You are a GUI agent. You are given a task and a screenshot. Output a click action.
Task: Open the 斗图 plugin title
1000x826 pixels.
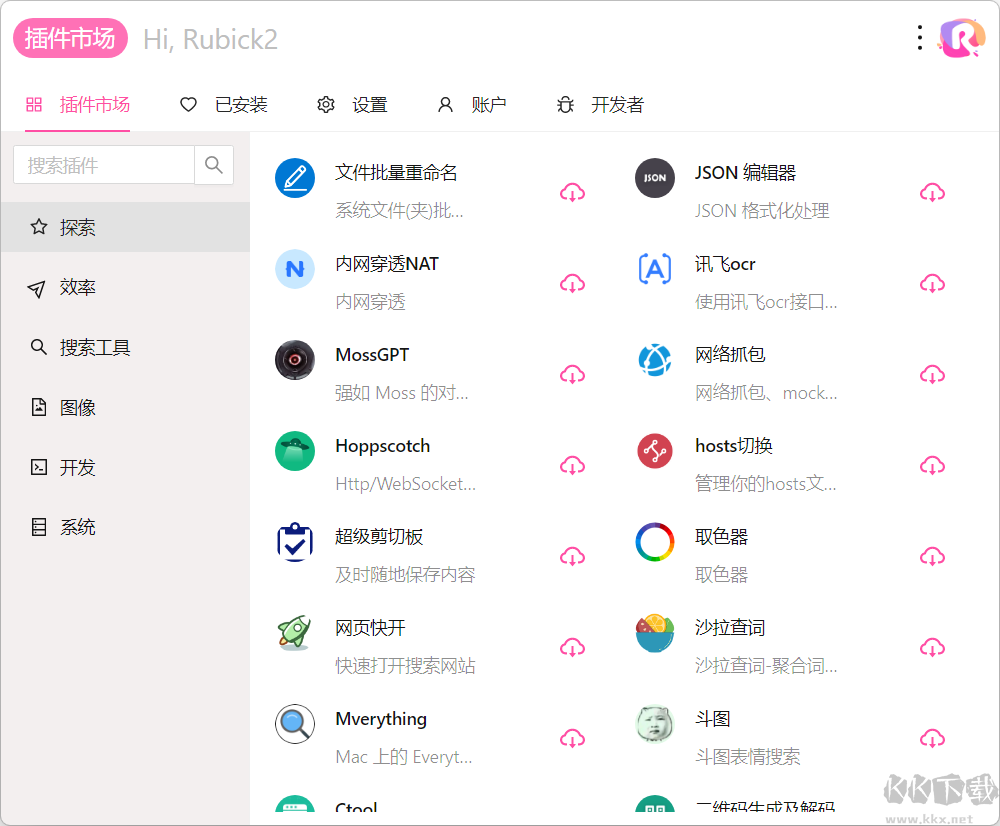point(712,719)
